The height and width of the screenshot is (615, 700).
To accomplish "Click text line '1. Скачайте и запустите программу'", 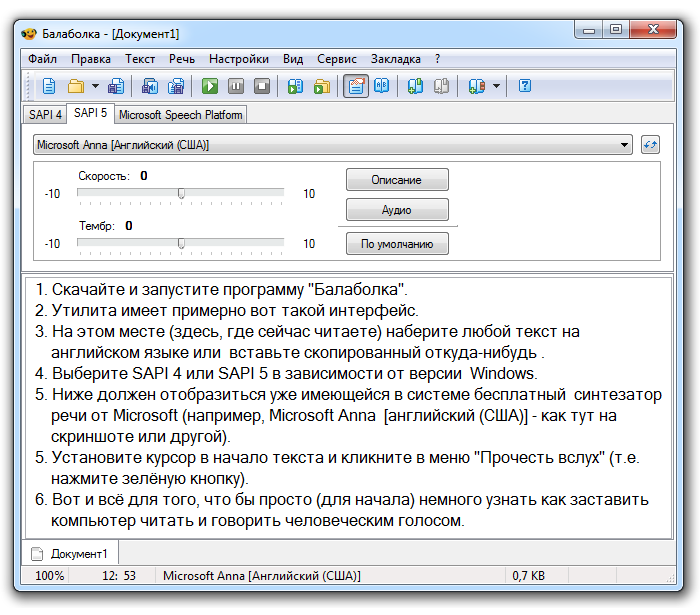I will point(221,289).
